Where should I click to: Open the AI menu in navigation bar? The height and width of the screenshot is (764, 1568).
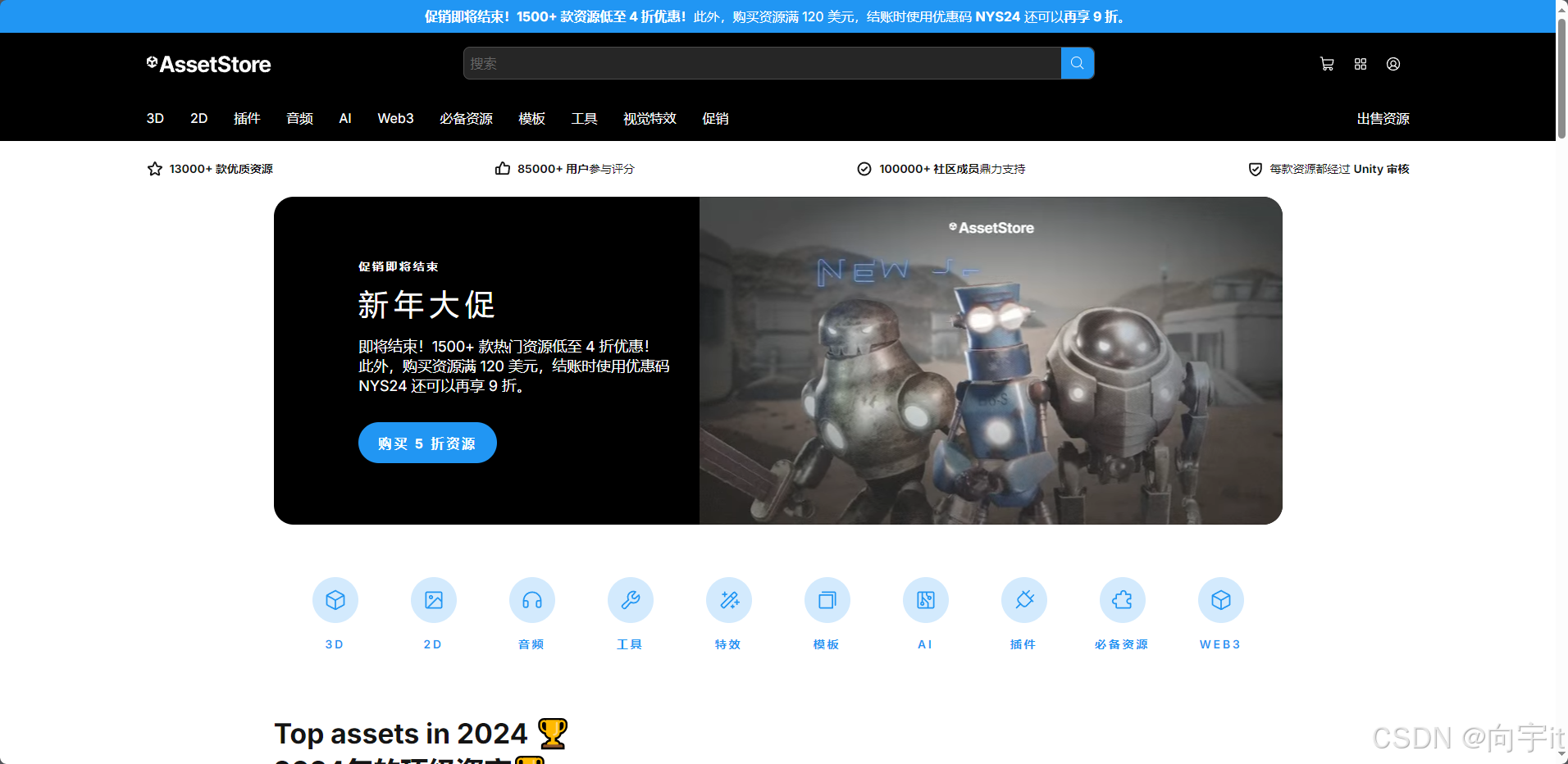coord(345,119)
